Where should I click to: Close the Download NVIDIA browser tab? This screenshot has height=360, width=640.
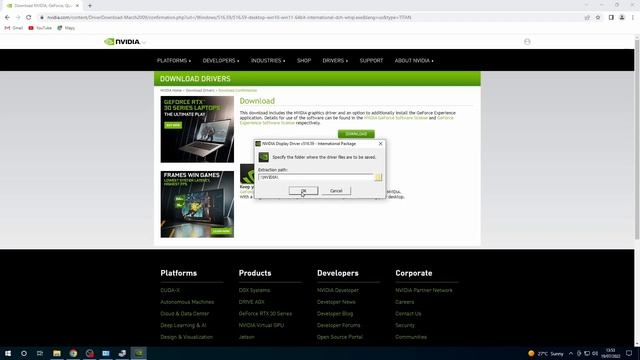click(77, 6)
